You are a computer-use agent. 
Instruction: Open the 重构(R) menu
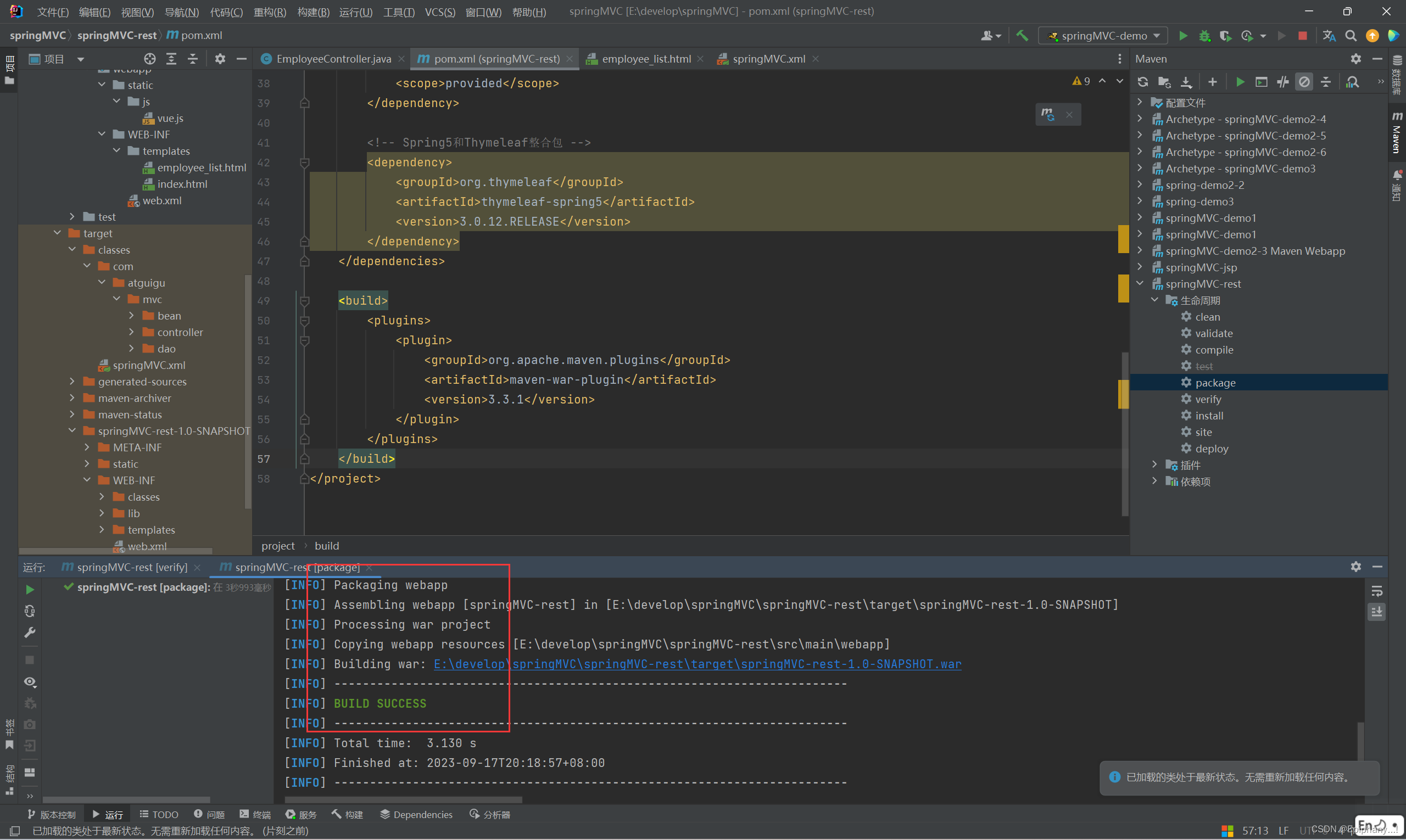point(270,12)
